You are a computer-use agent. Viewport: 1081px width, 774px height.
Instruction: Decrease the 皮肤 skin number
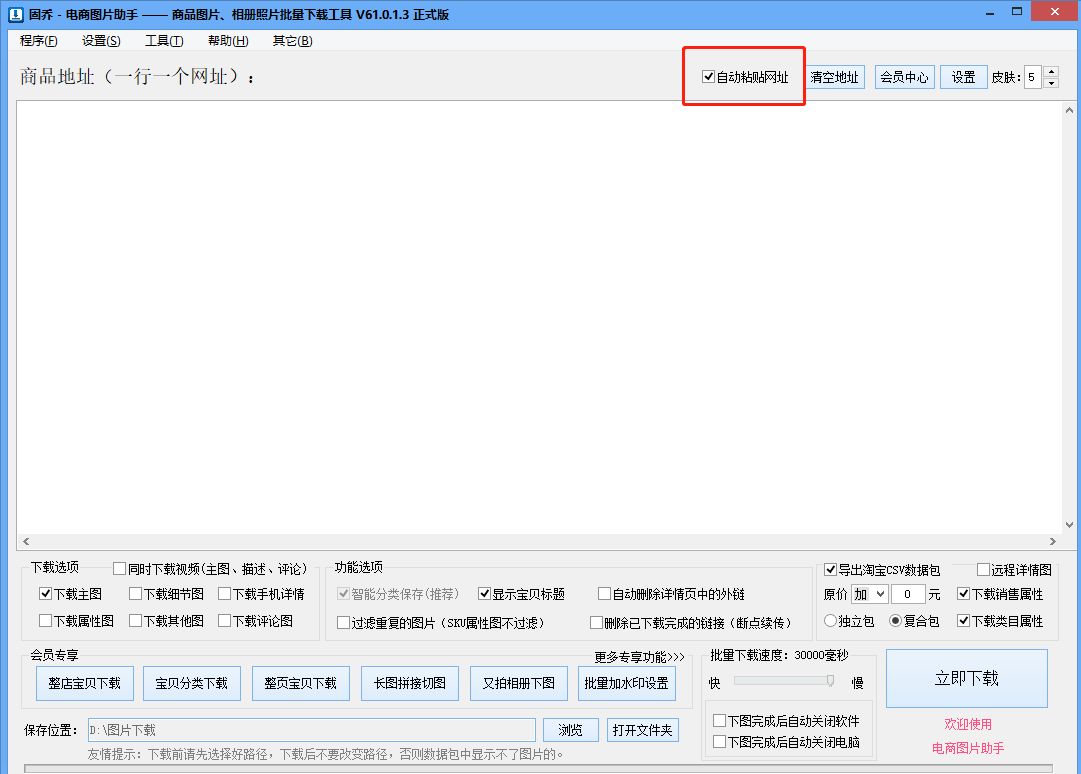point(1051,83)
